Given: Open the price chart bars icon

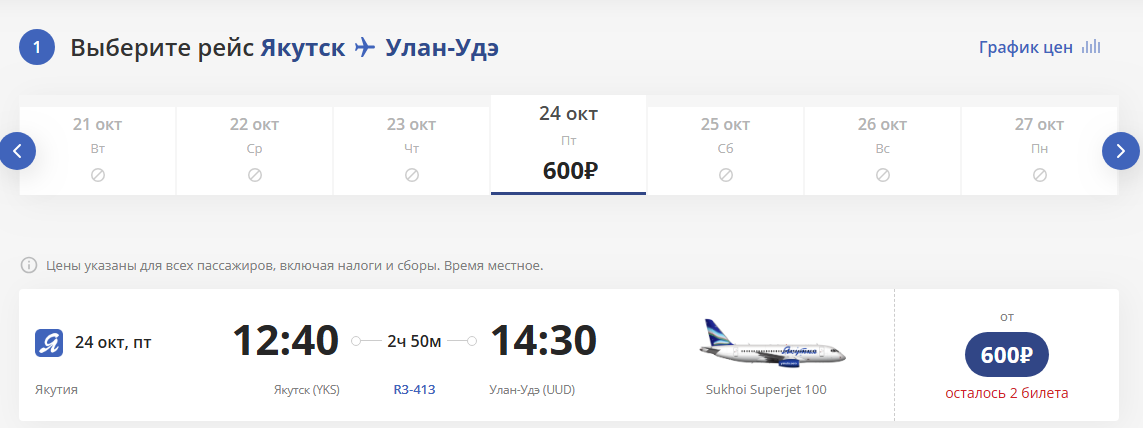Looking at the screenshot, I should click(x=1091, y=47).
